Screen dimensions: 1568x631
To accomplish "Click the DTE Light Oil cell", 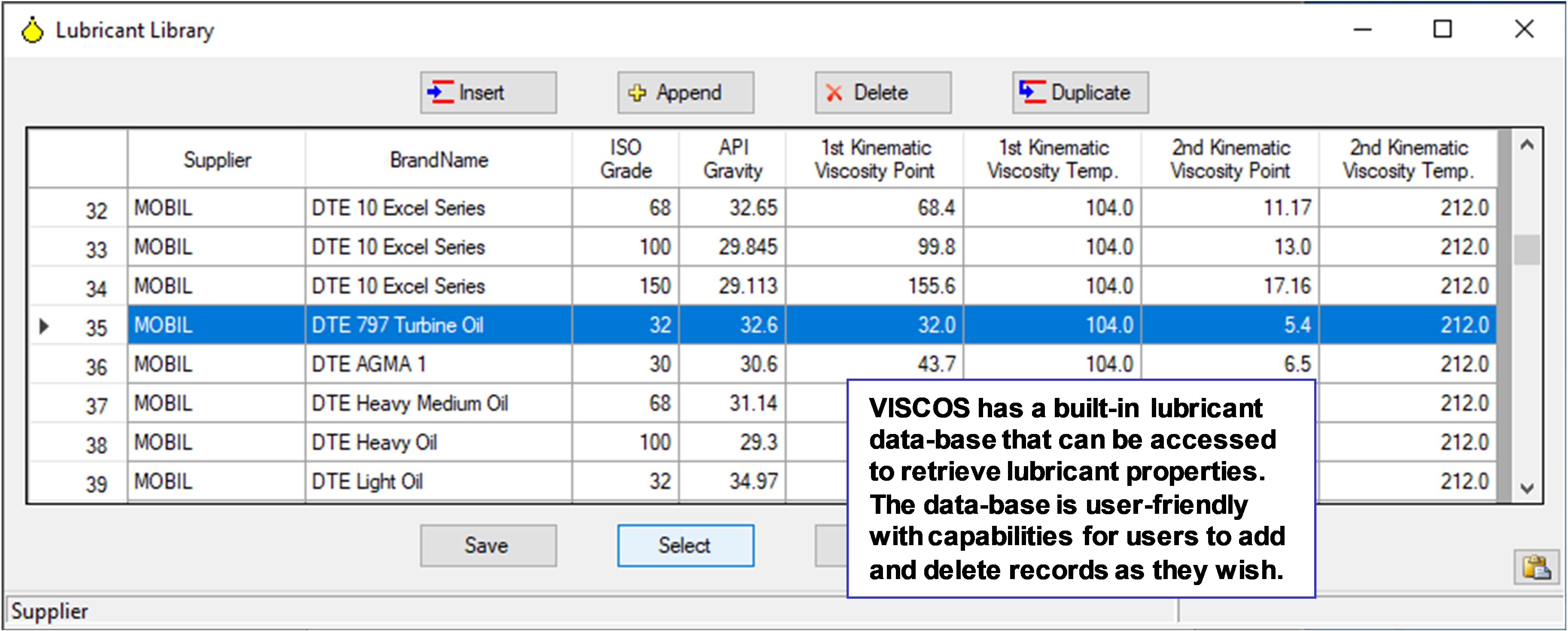I will (x=439, y=481).
